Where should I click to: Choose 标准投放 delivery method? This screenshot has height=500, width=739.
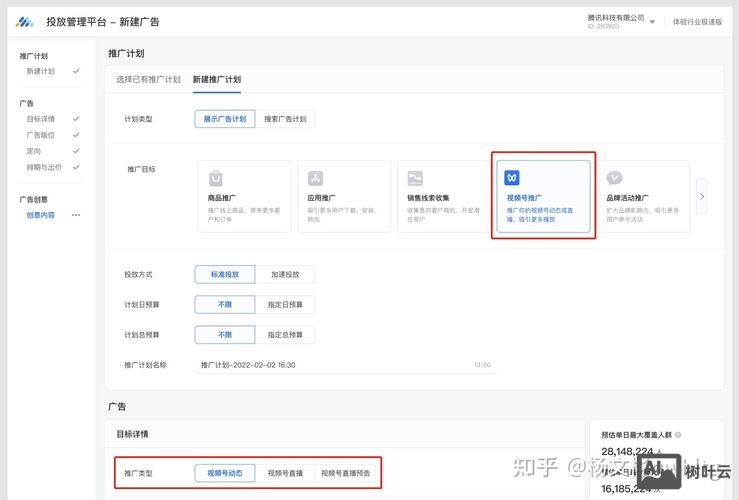(x=225, y=274)
